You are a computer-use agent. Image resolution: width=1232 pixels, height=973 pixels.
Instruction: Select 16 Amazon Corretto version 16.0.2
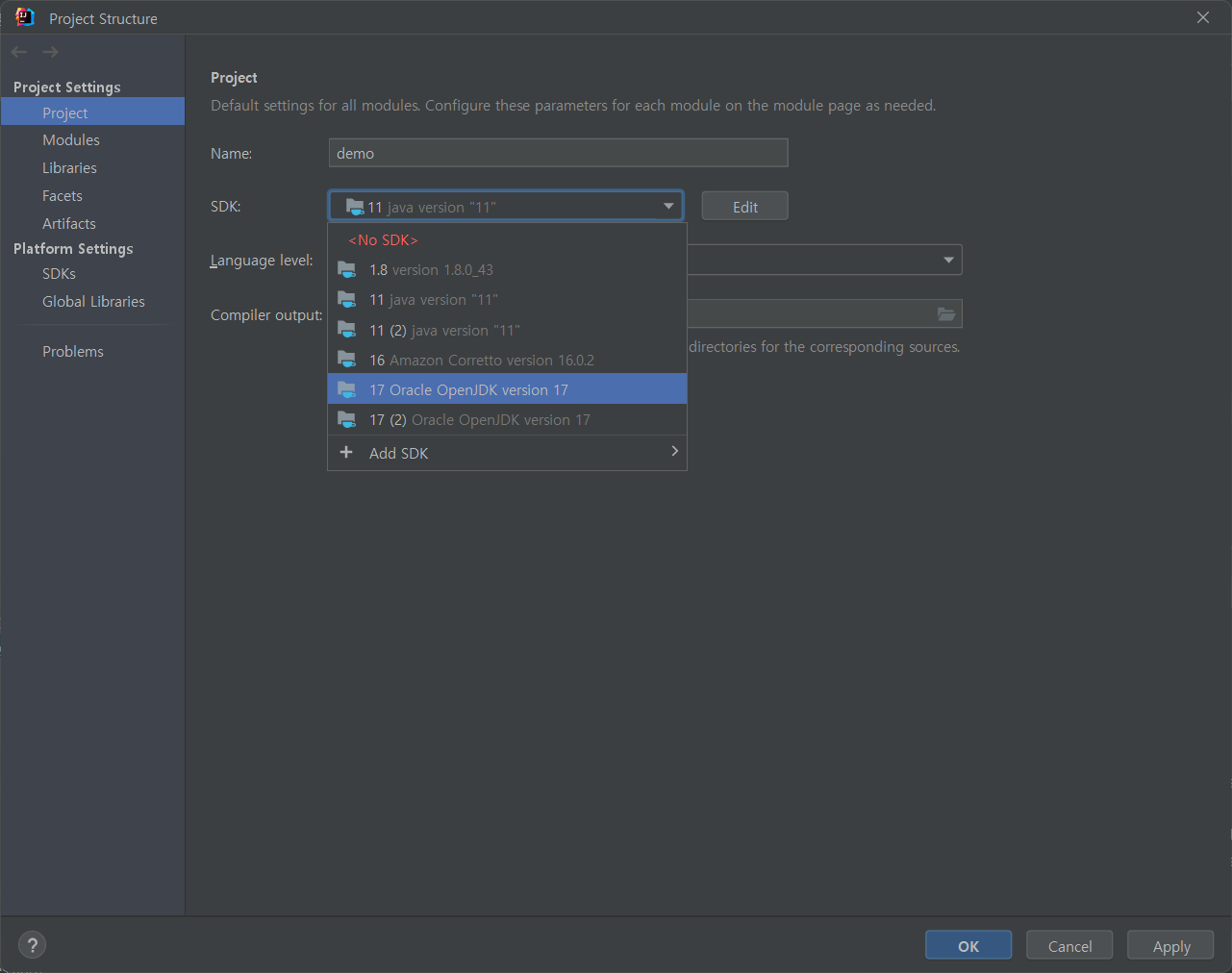click(508, 360)
